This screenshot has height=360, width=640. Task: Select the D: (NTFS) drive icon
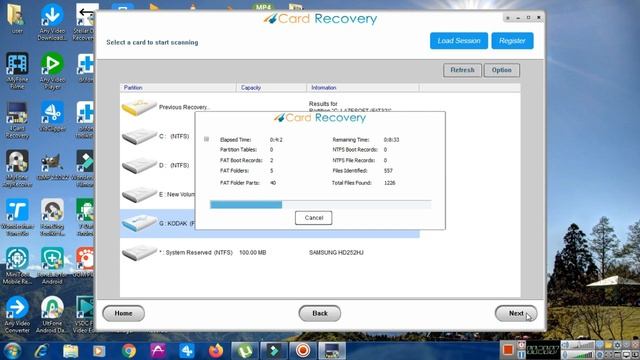pyautogui.click(x=139, y=165)
